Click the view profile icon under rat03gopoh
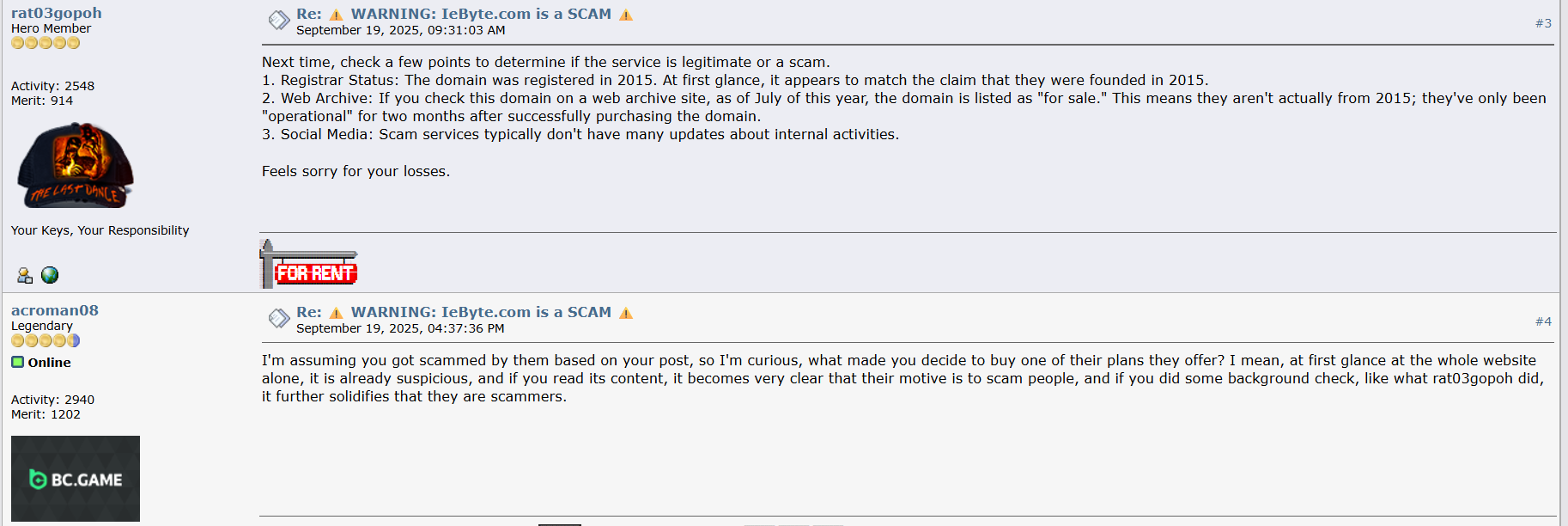The width and height of the screenshot is (1568, 526). [25, 275]
